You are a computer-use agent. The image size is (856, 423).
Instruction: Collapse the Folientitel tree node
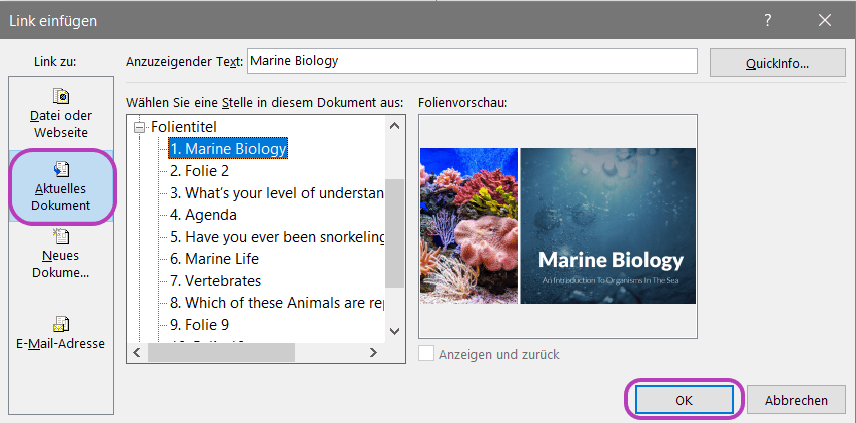click(x=139, y=127)
